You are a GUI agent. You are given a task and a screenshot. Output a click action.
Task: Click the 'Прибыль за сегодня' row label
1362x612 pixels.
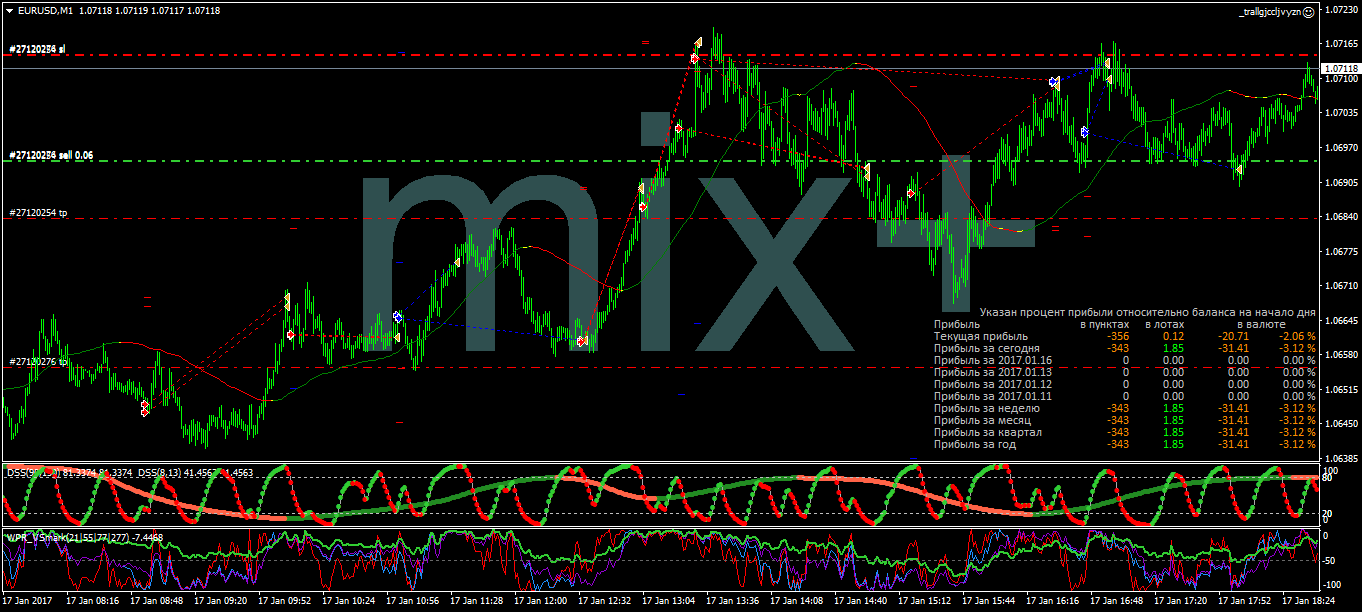coord(986,348)
